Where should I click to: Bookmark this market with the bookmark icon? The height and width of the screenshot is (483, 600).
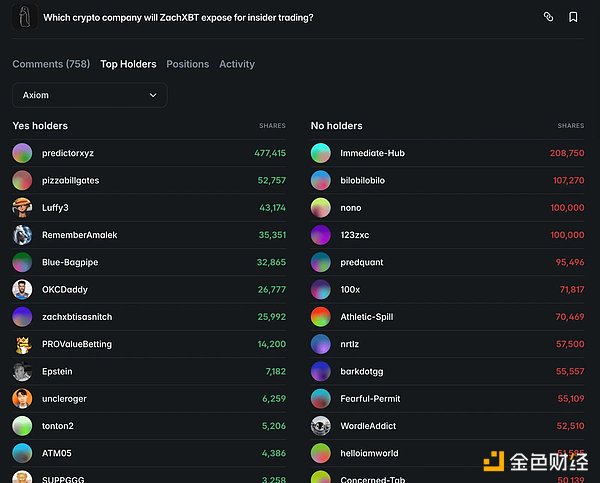click(573, 17)
